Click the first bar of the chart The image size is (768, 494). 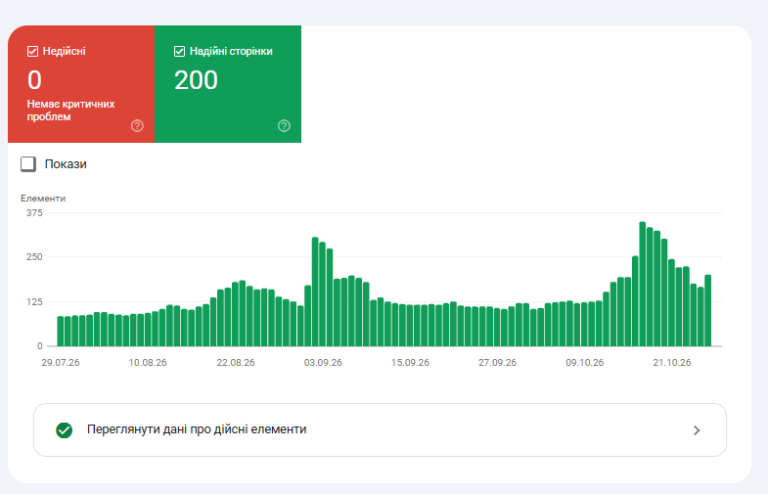tap(60, 331)
